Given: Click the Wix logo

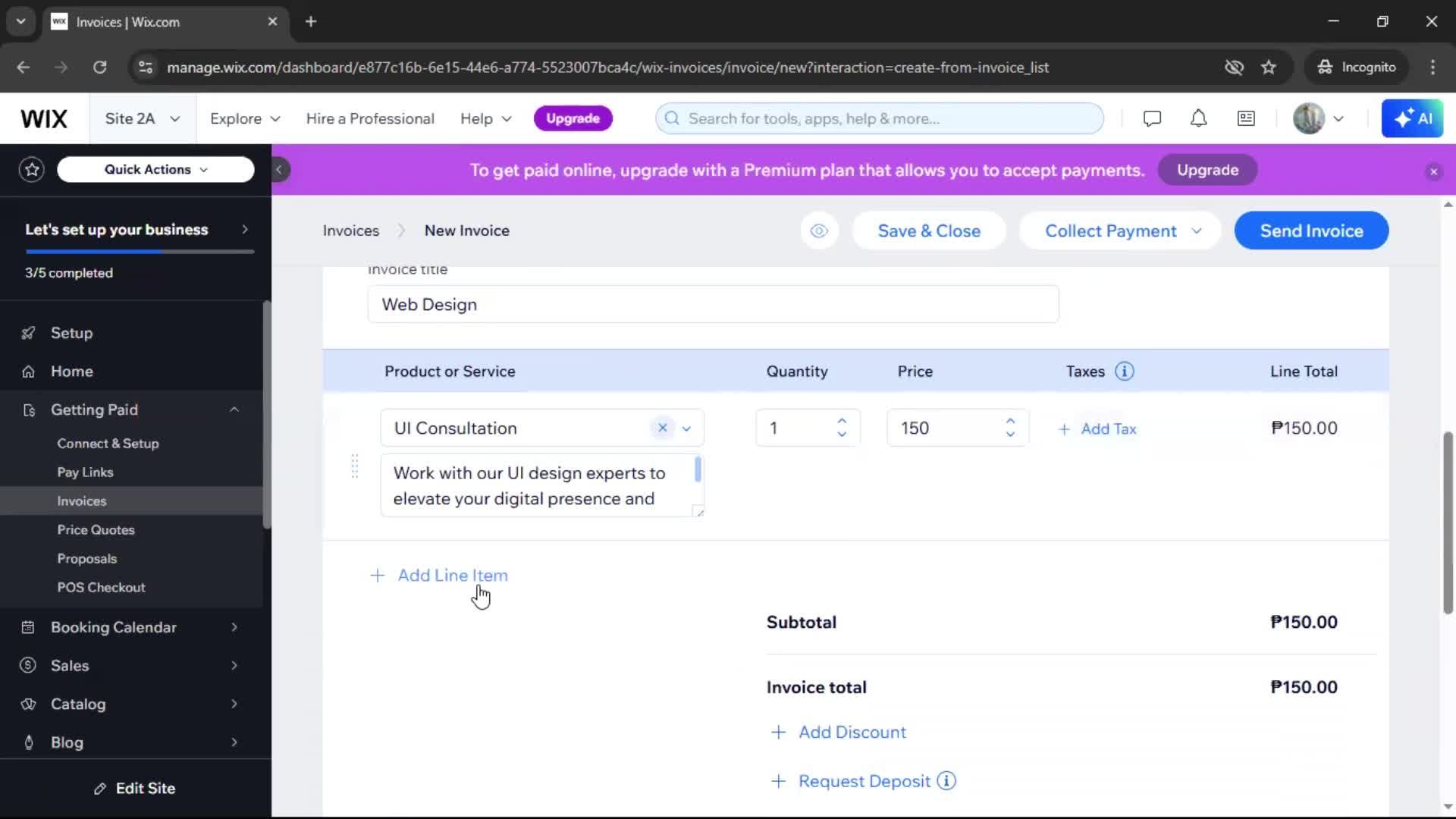Looking at the screenshot, I should point(44,119).
